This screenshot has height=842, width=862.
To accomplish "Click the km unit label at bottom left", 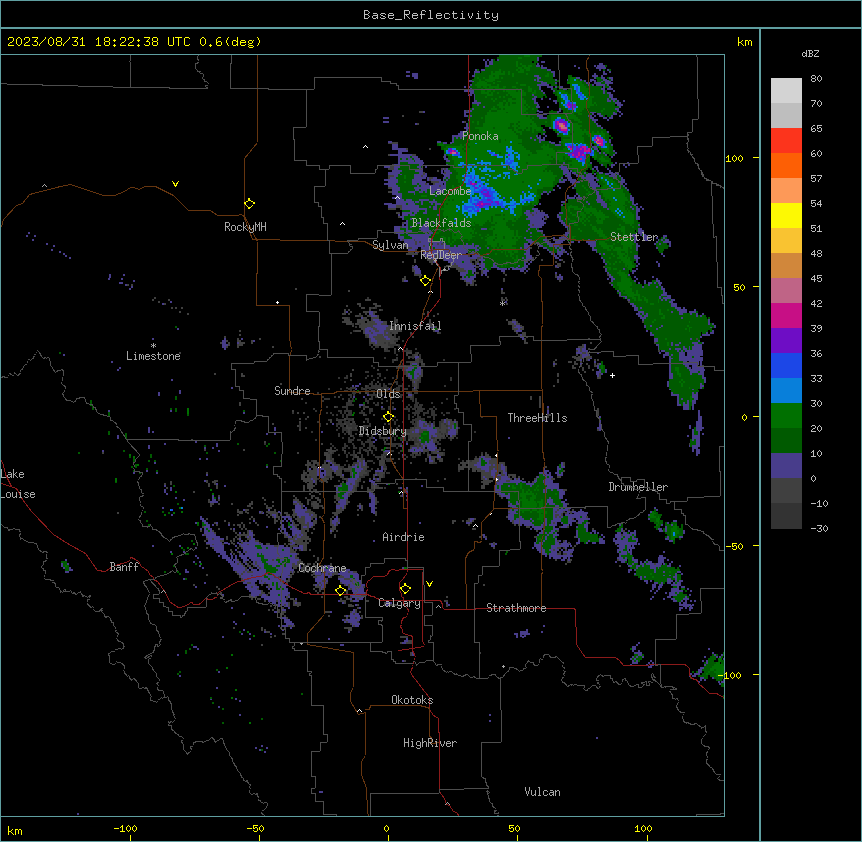I will tap(15, 831).
